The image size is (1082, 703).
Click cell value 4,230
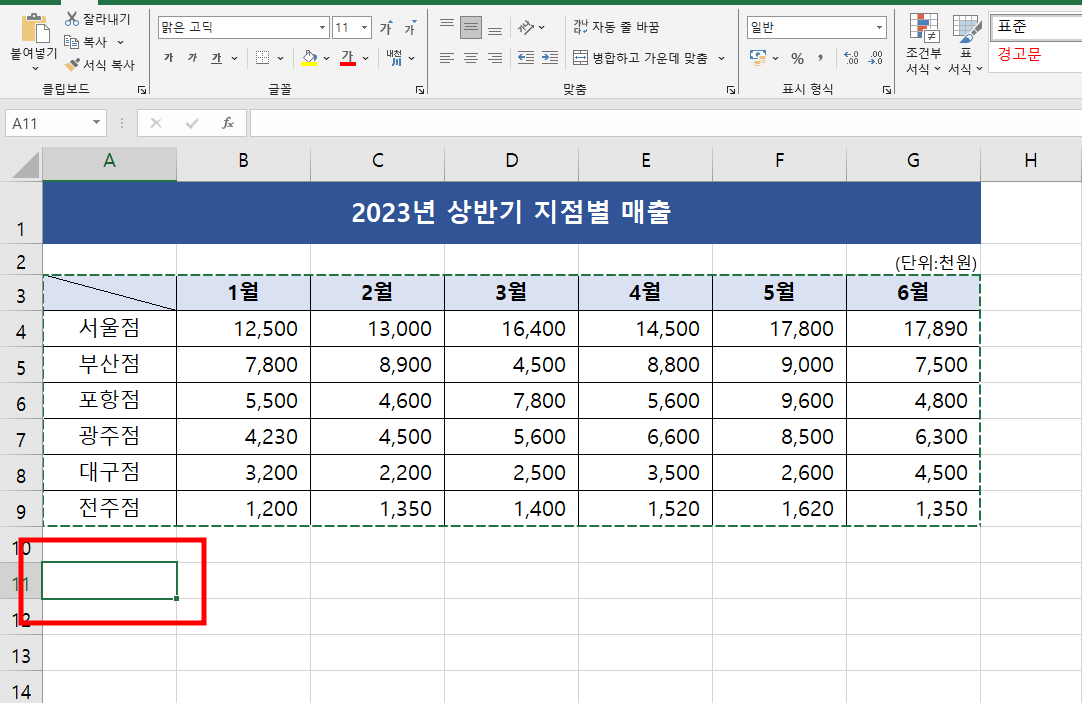coord(244,437)
